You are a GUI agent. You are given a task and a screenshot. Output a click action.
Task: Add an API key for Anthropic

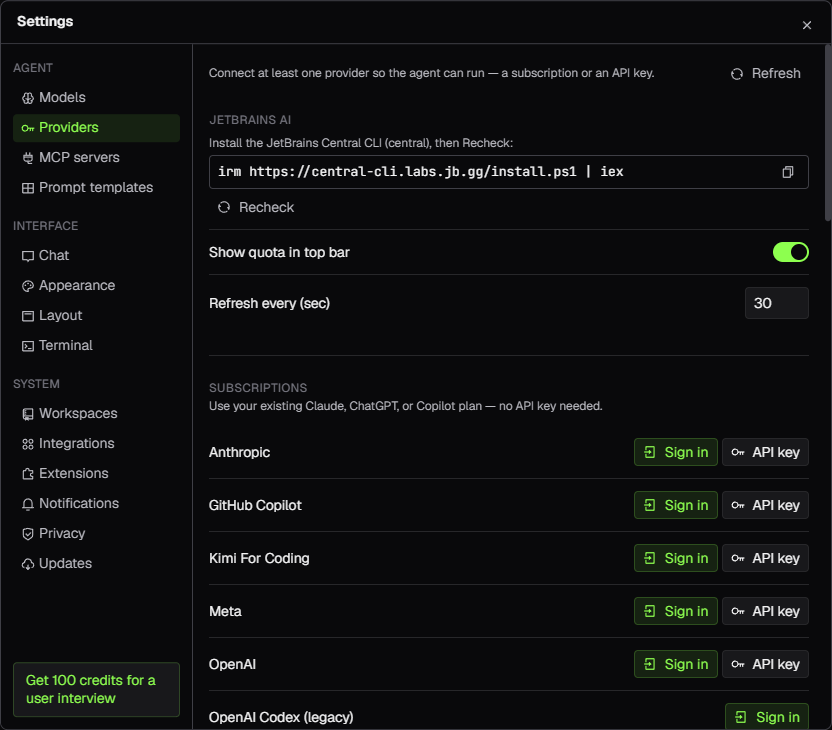click(765, 452)
